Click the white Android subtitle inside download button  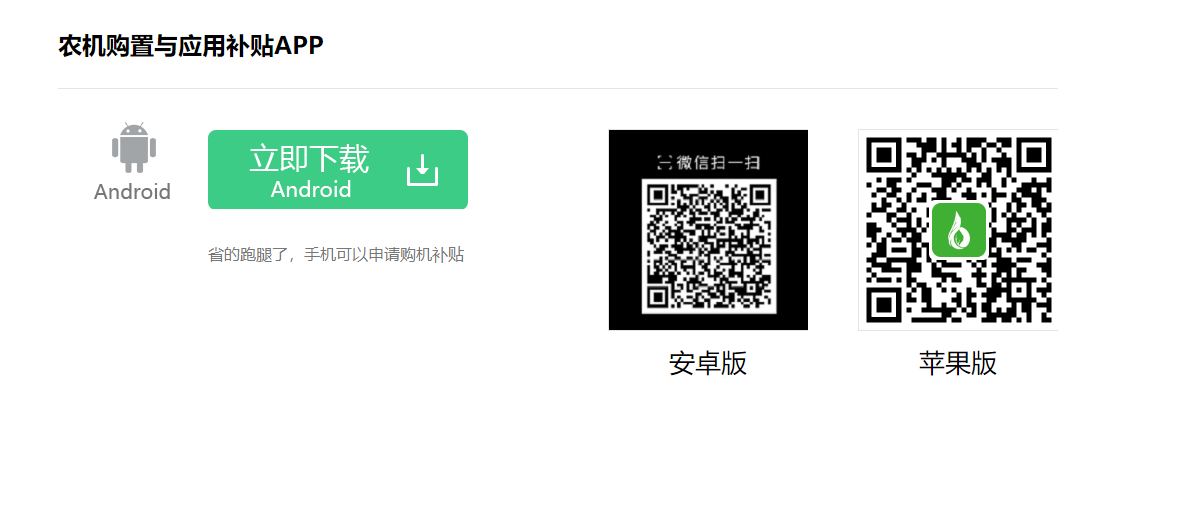[x=311, y=189]
